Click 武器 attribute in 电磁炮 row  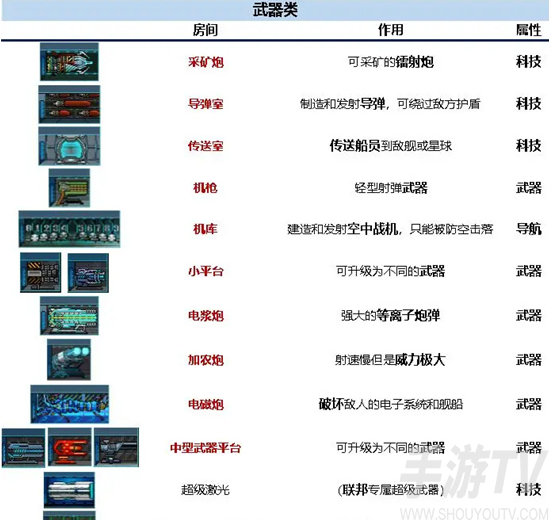pos(529,404)
